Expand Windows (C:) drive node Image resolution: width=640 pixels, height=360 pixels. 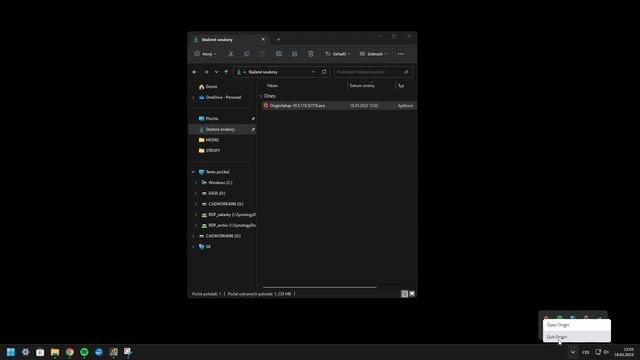pos(196,182)
